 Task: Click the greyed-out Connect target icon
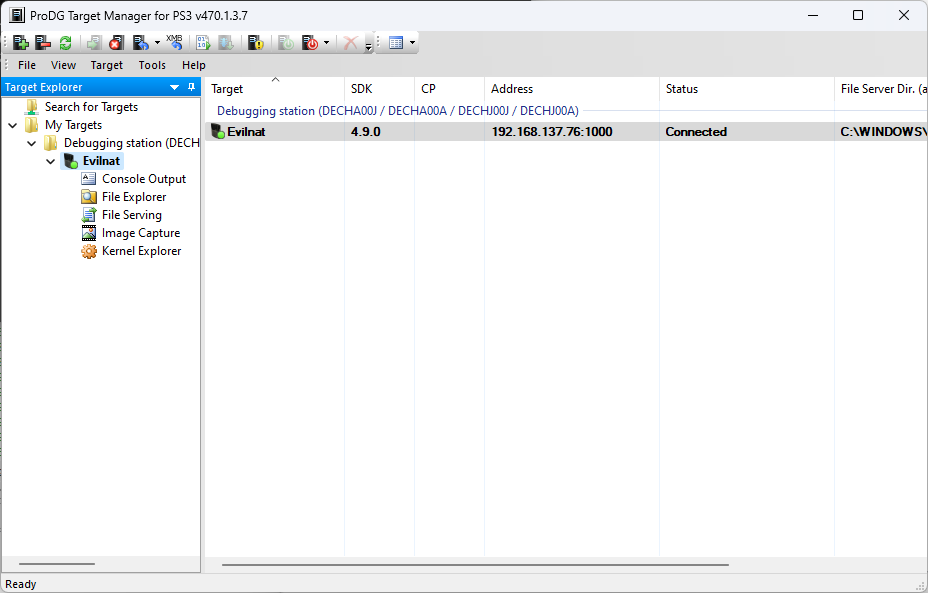tap(94, 43)
